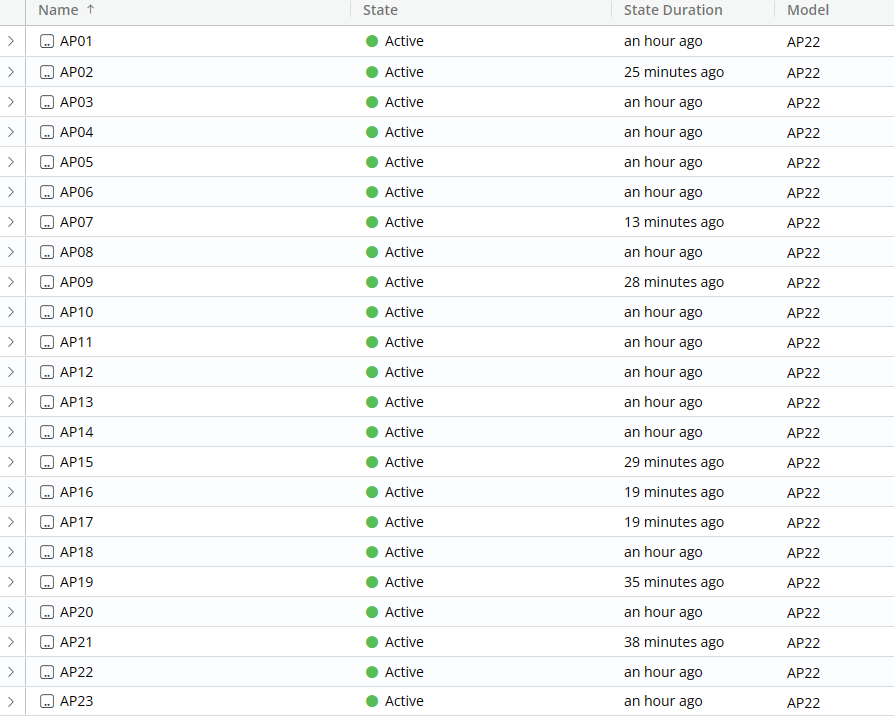Click the Active state text for AP23
Screen dimensions: 894x718
click(x=404, y=701)
